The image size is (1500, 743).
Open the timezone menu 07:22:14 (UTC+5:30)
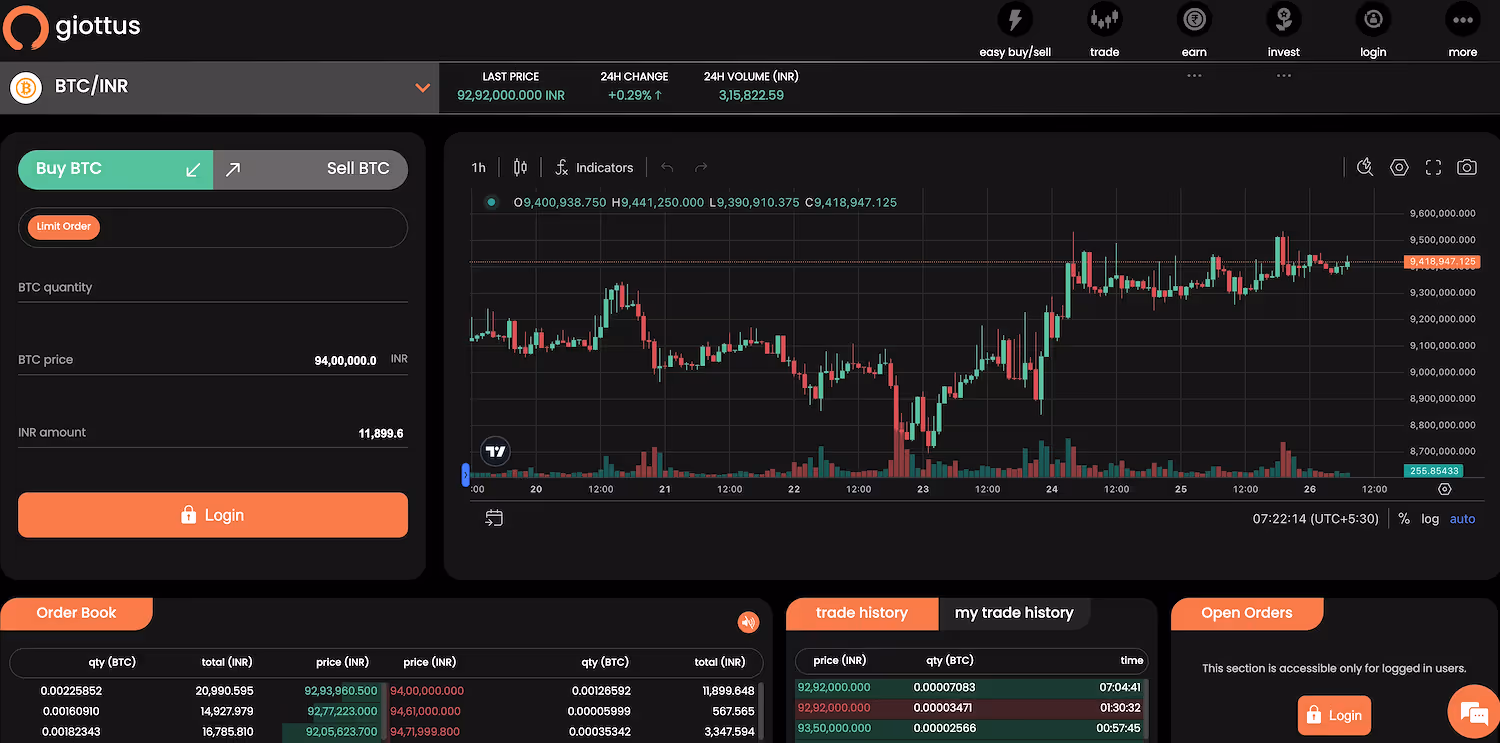[x=1316, y=519]
